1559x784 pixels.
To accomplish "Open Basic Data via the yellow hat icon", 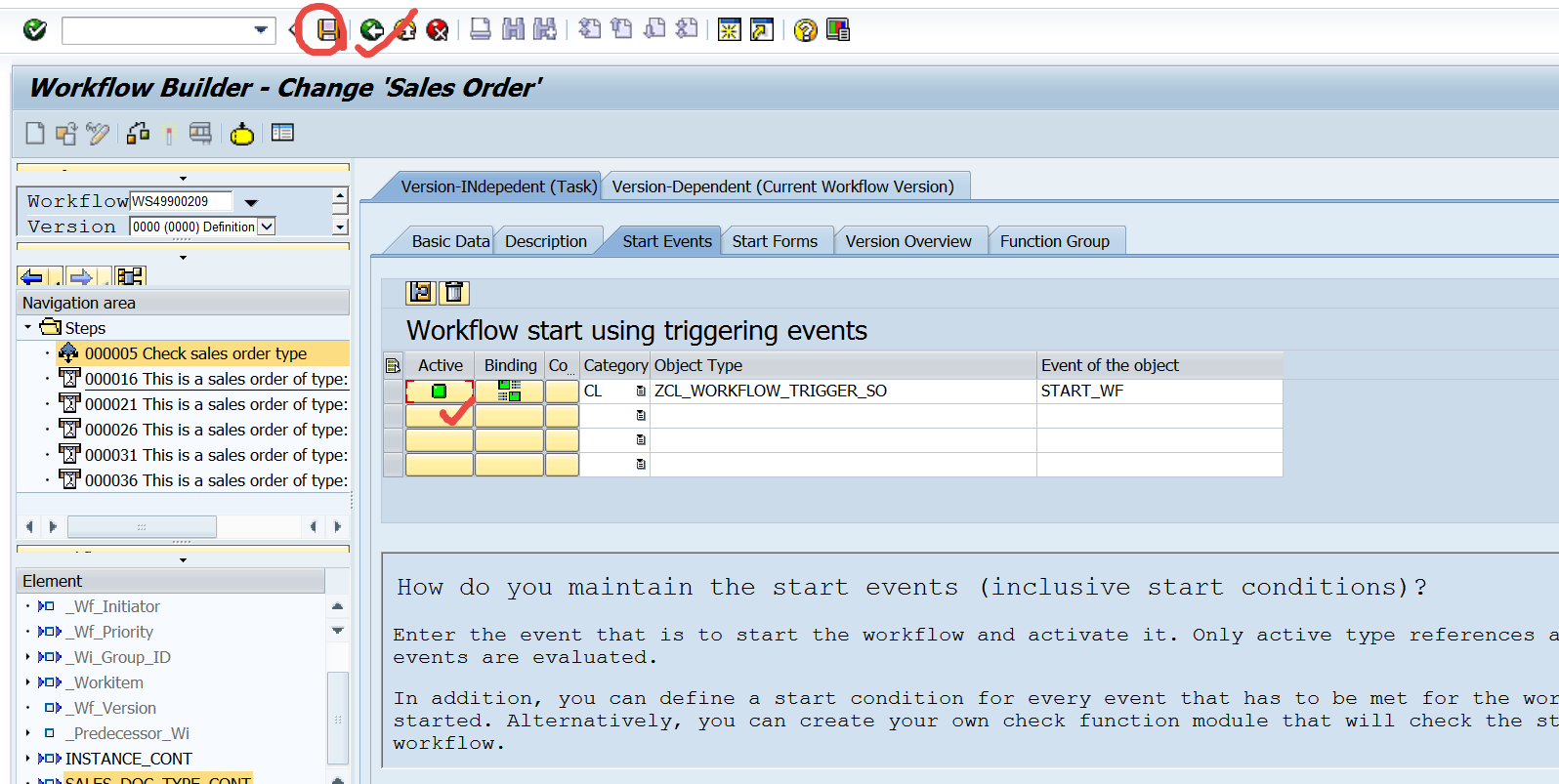I will (242, 134).
